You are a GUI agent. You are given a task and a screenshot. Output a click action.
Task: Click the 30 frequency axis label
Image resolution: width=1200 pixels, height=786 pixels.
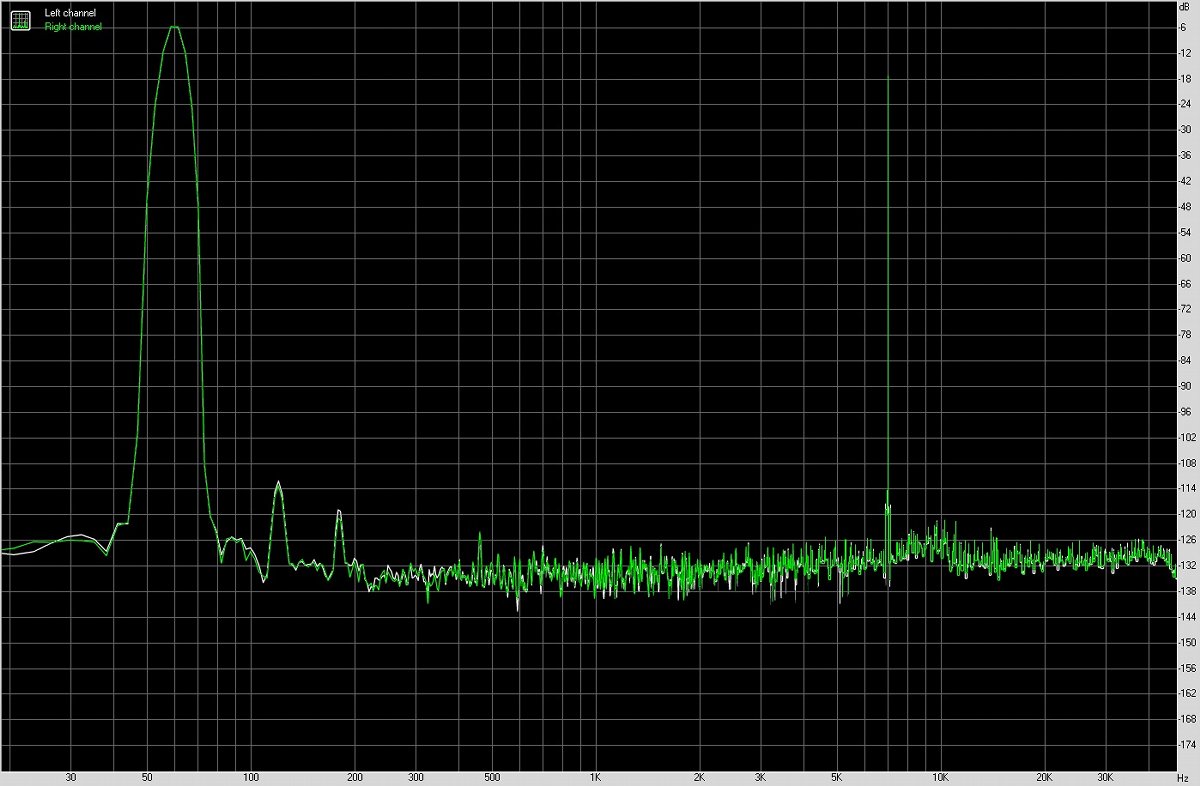coord(70,775)
